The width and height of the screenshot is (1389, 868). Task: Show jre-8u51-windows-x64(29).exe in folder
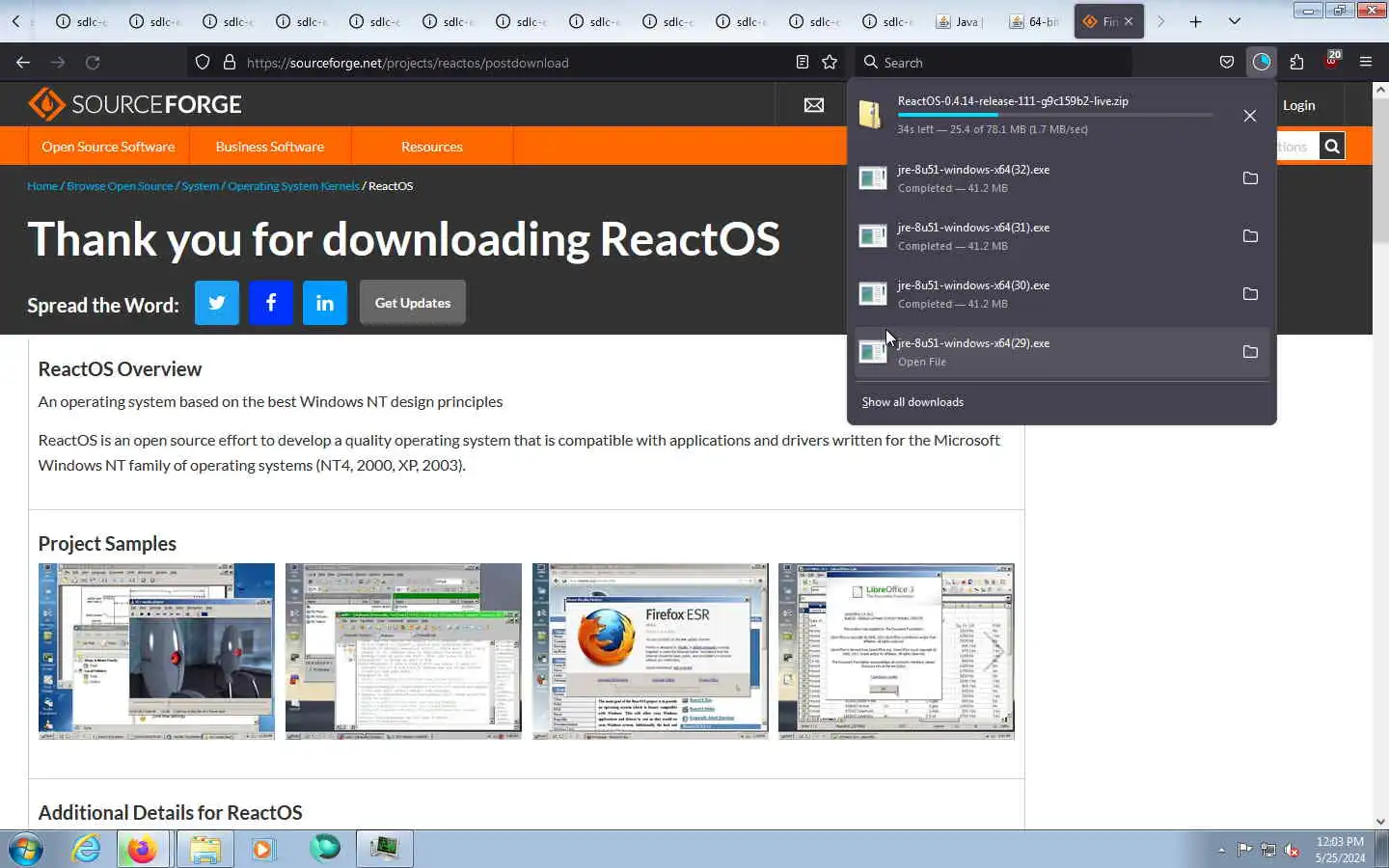point(1250,352)
